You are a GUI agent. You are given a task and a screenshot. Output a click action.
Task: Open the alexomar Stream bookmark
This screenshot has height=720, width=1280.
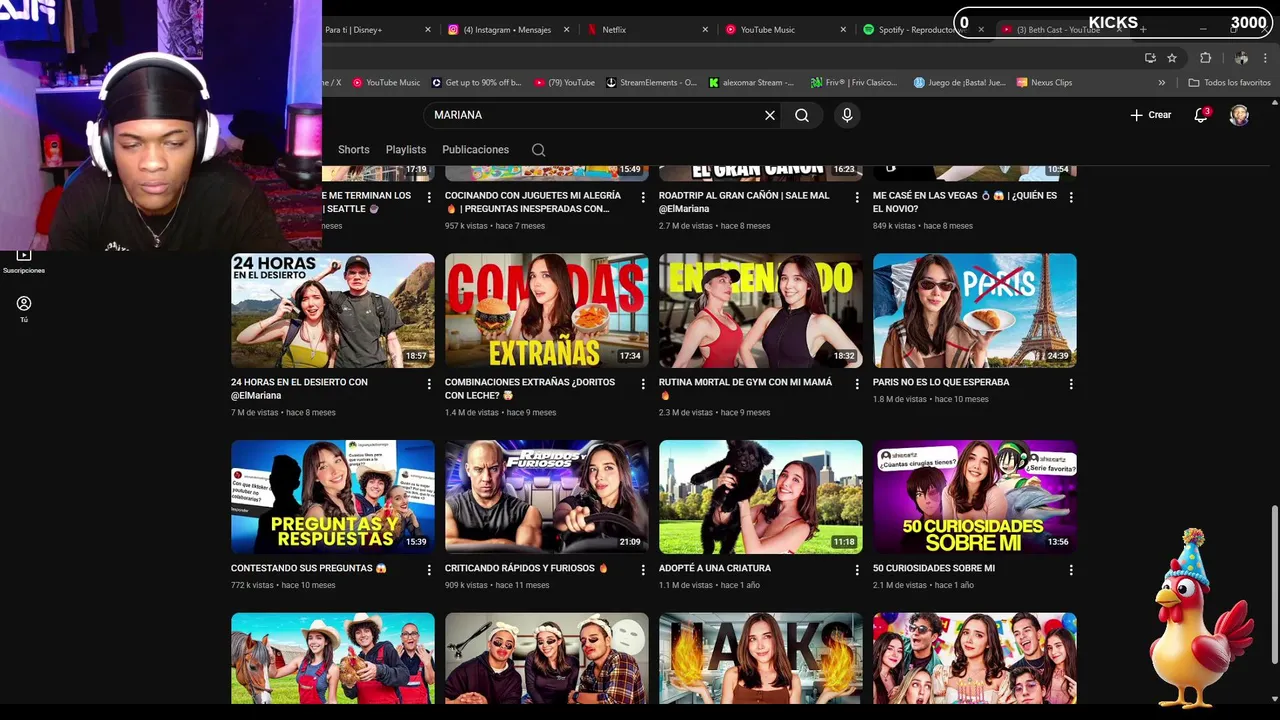(x=752, y=83)
